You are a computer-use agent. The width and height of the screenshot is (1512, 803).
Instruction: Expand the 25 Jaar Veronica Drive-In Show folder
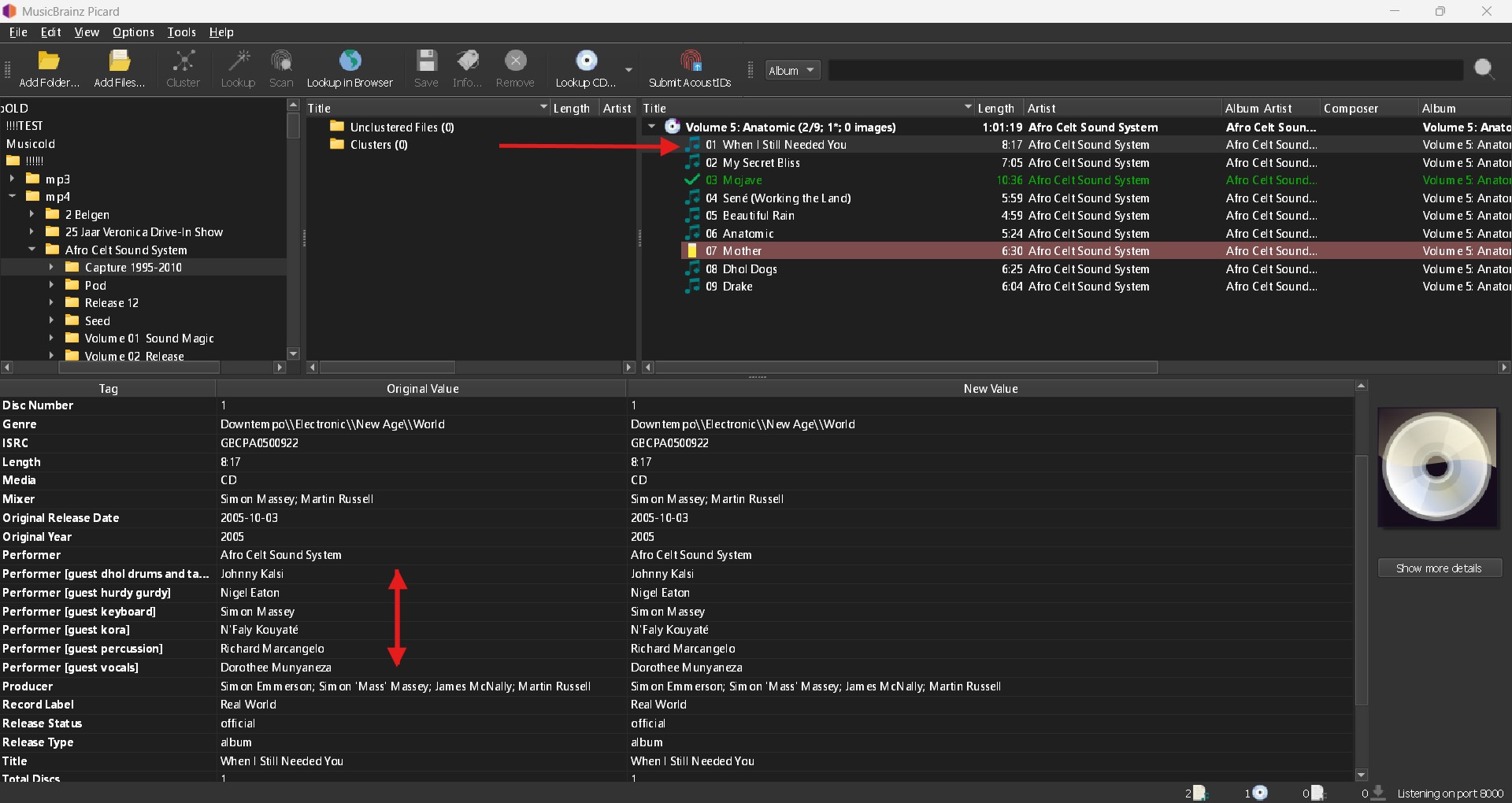31,231
